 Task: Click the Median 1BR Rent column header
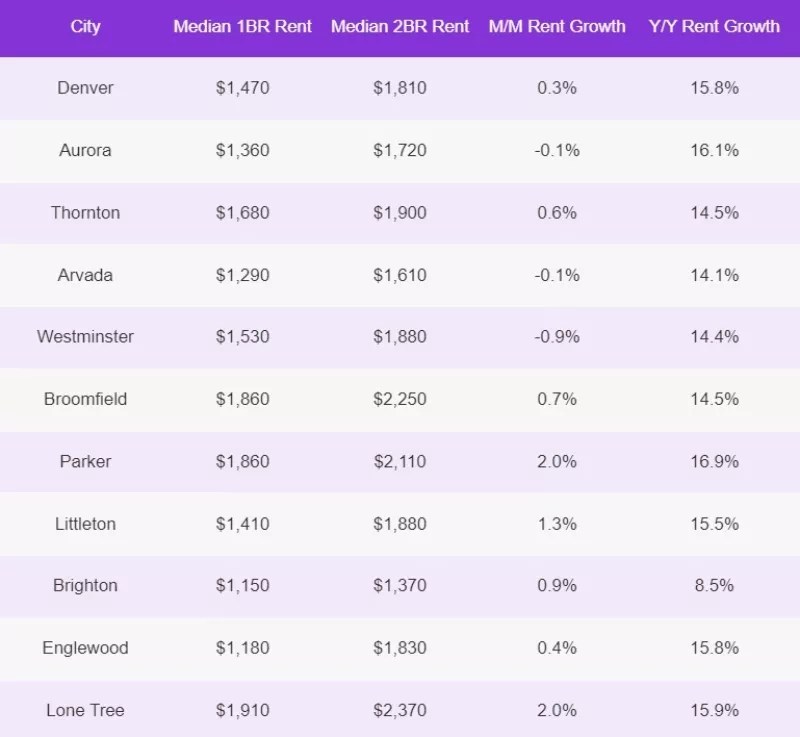click(243, 27)
